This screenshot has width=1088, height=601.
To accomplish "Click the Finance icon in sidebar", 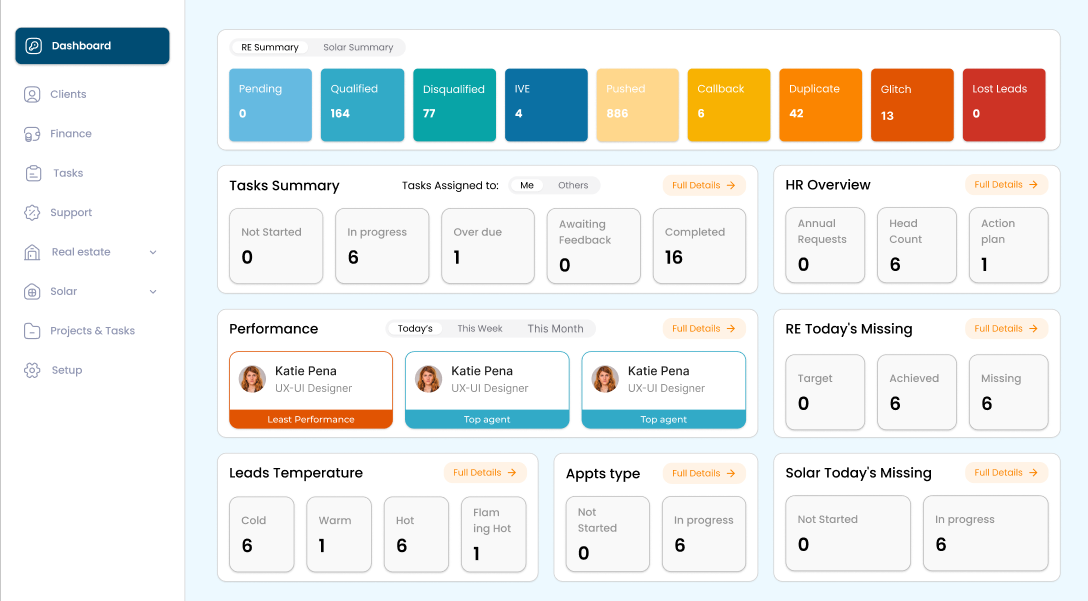I will click(x=32, y=134).
